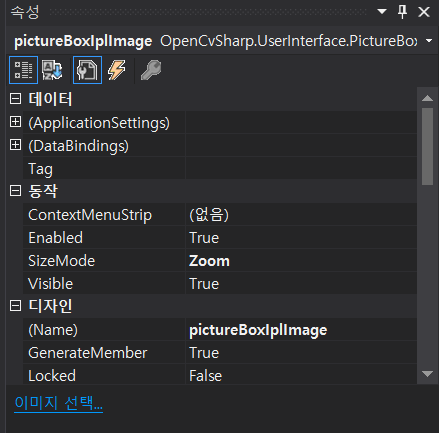Show Events lightning bolt icon
The width and height of the screenshot is (439, 433).
click(116, 70)
